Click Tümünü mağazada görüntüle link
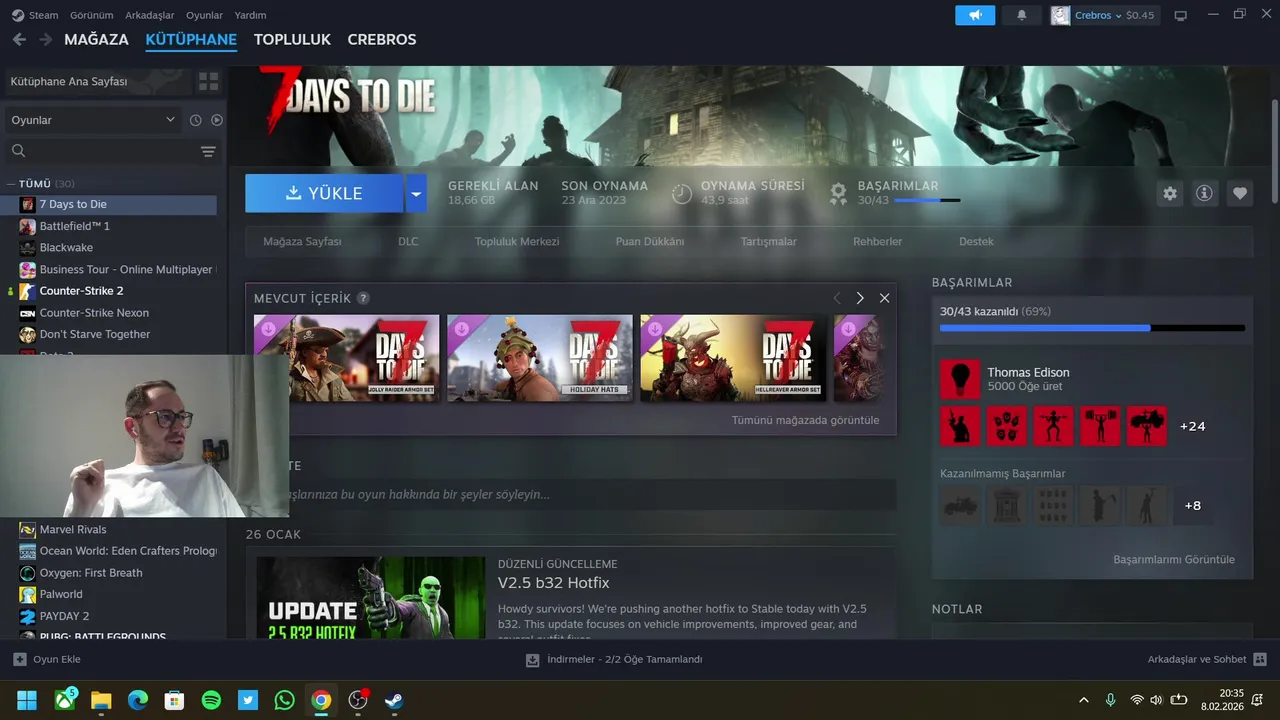 click(805, 420)
